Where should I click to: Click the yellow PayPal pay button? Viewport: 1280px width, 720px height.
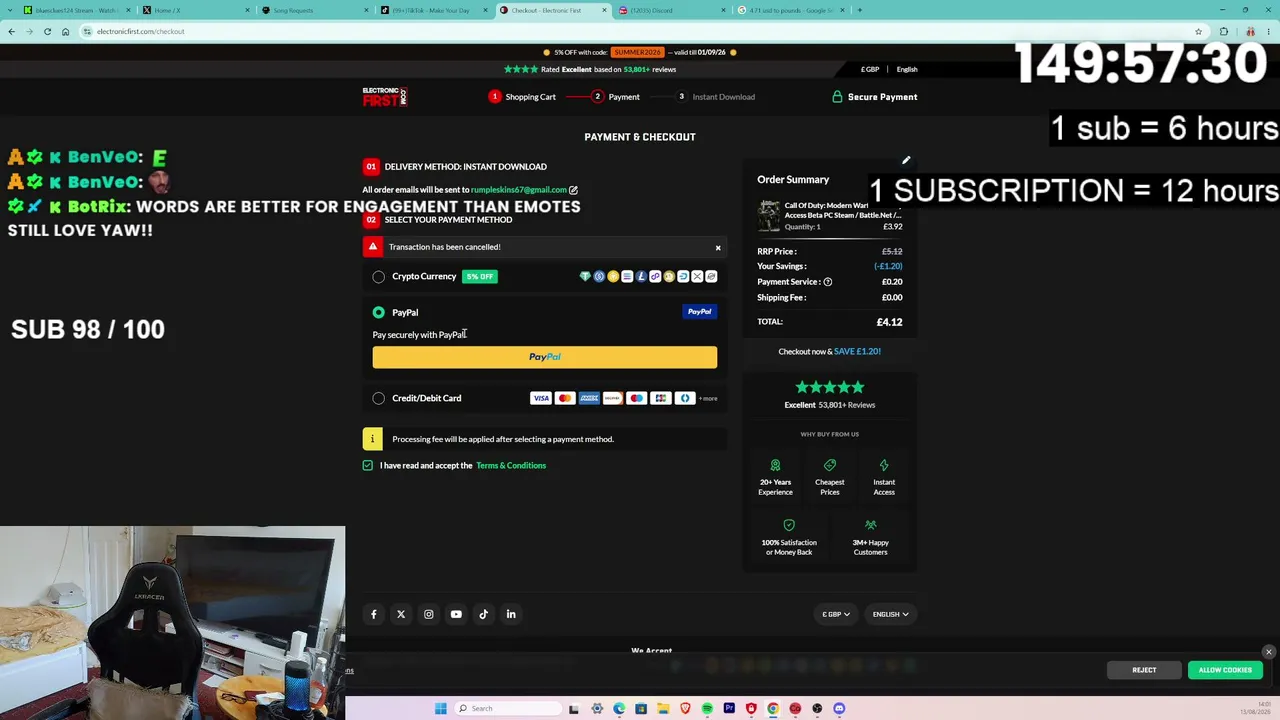545,357
